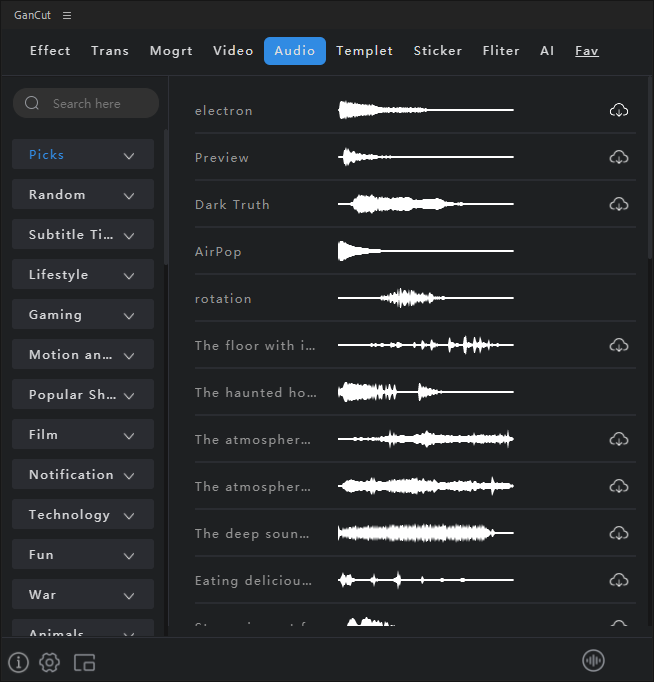654x682 pixels.
Task: Open the Fav link
Action: [587, 51]
